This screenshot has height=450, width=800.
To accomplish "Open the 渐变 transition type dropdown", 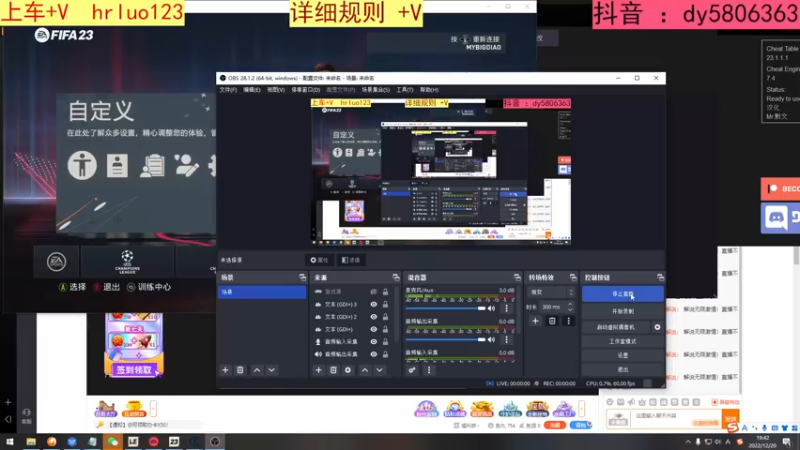I will [x=551, y=292].
